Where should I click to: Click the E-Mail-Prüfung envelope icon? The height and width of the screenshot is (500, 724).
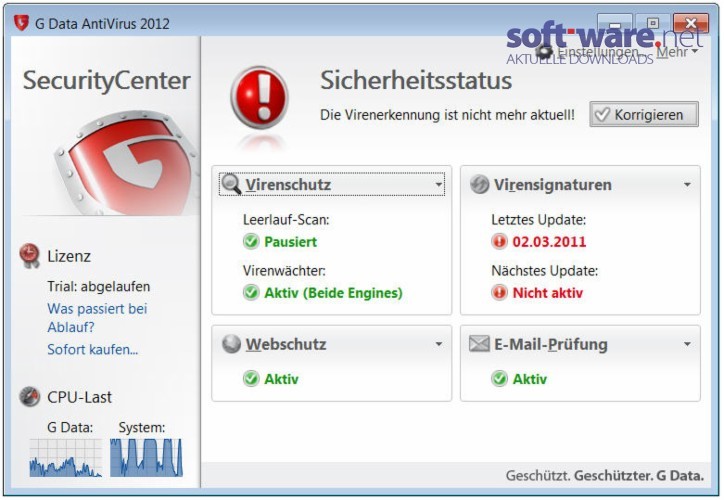click(479, 344)
